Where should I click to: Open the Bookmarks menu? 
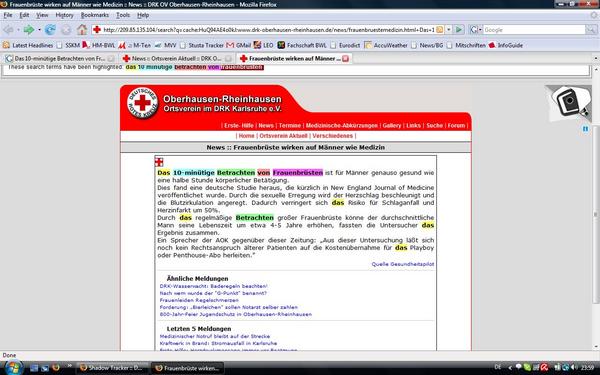pos(95,15)
